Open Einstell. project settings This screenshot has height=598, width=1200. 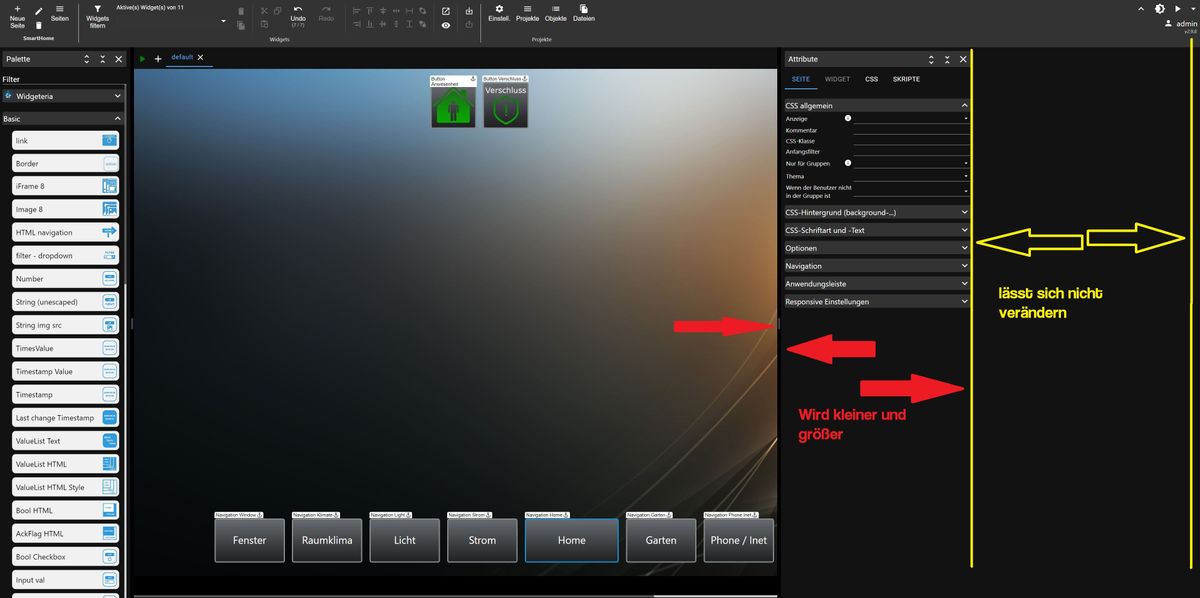tap(499, 13)
